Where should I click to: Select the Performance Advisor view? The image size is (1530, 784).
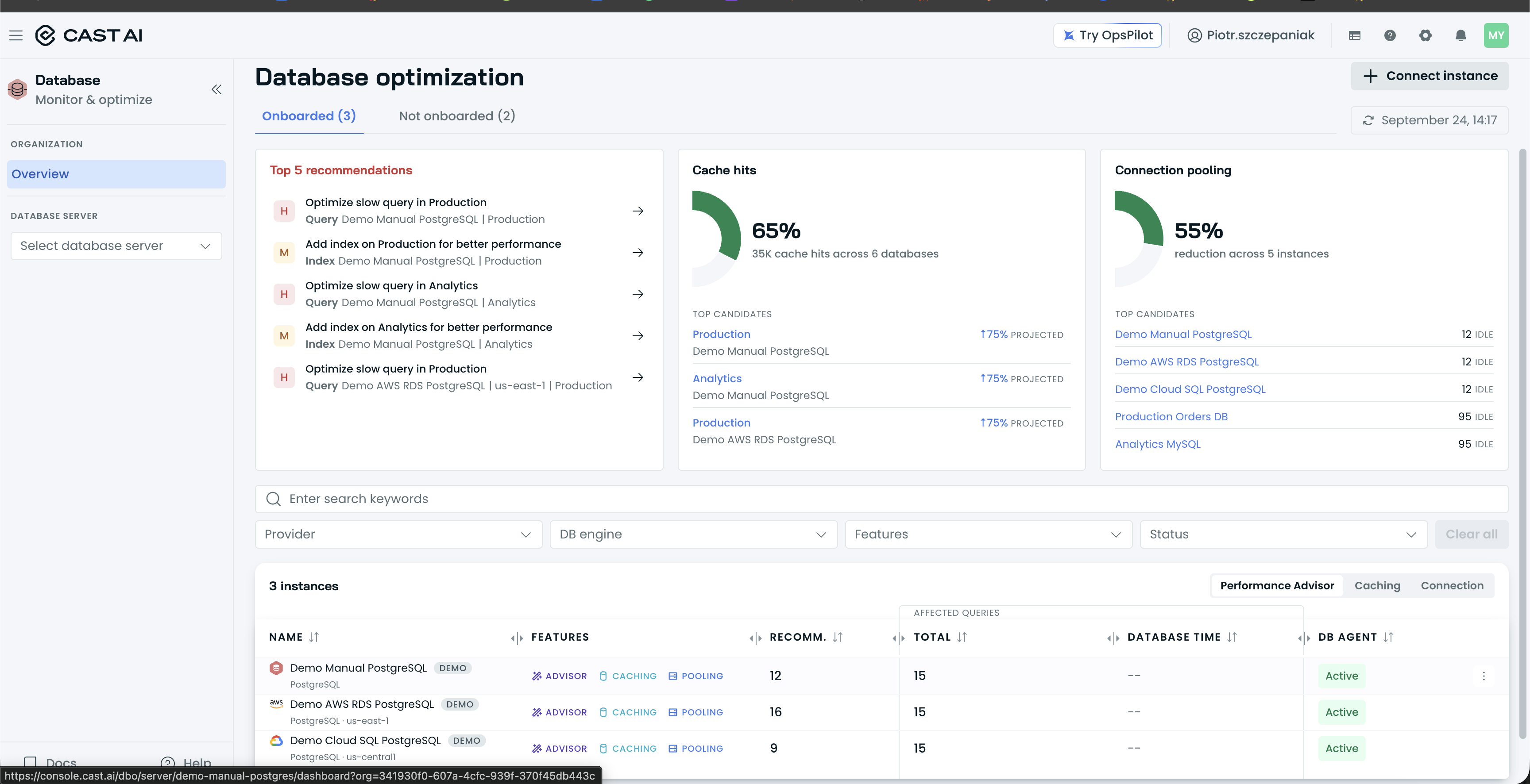[1277, 586]
